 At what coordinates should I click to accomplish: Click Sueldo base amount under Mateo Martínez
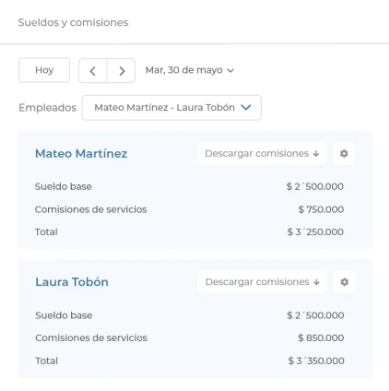point(315,187)
